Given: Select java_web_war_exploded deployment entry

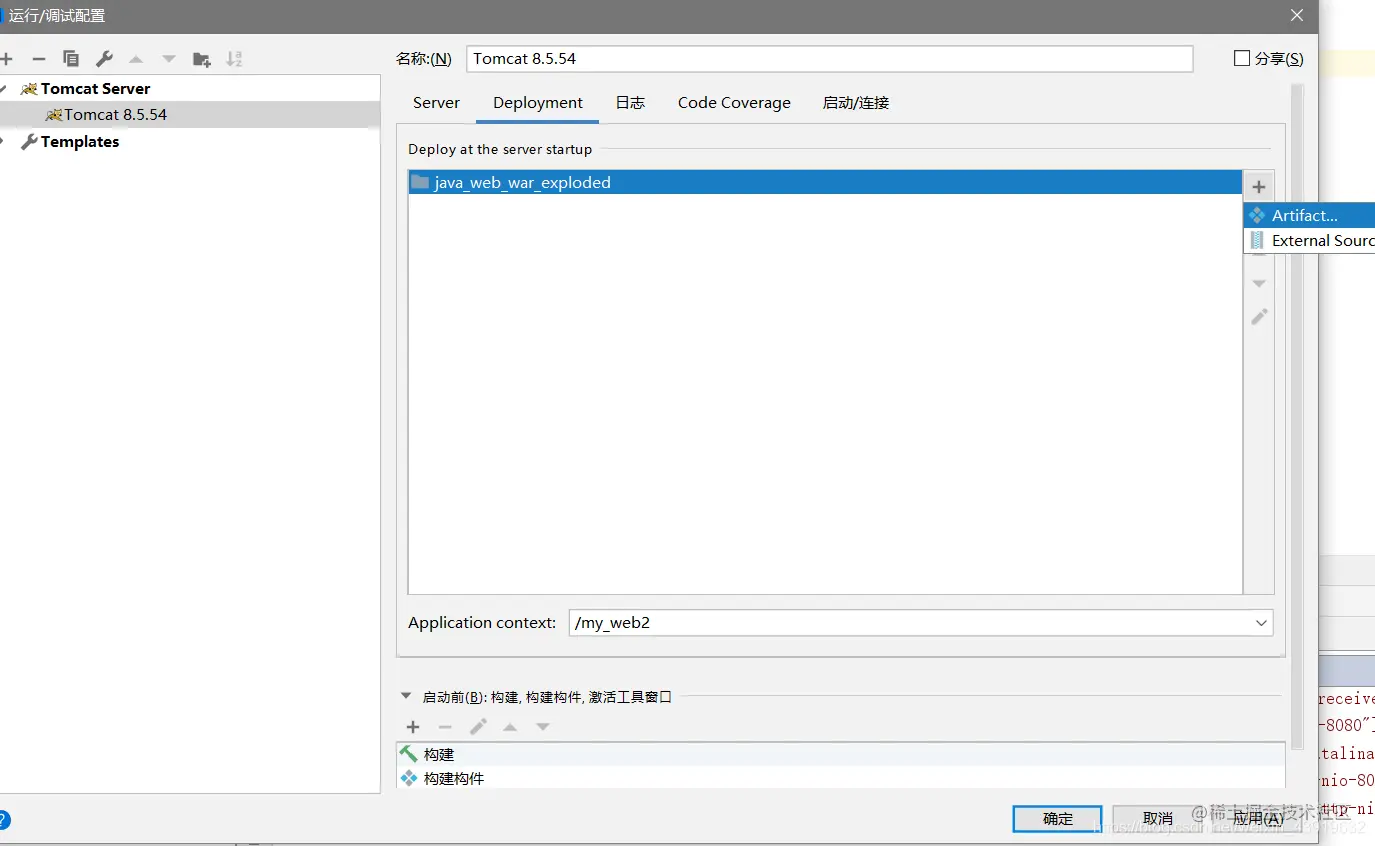Looking at the screenshot, I should tap(825, 182).
